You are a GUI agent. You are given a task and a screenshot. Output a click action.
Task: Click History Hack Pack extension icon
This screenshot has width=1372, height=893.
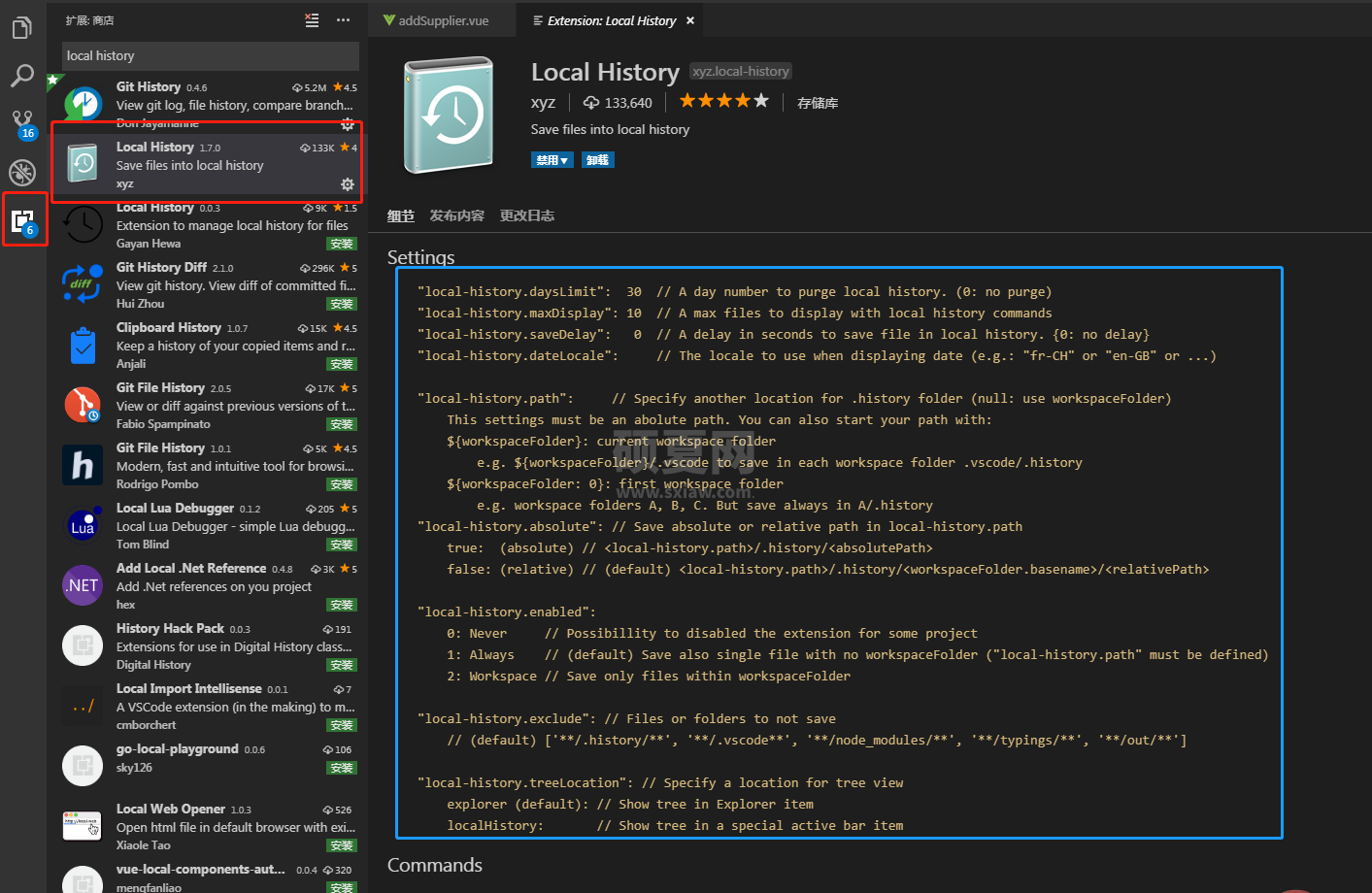click(84, 645)
